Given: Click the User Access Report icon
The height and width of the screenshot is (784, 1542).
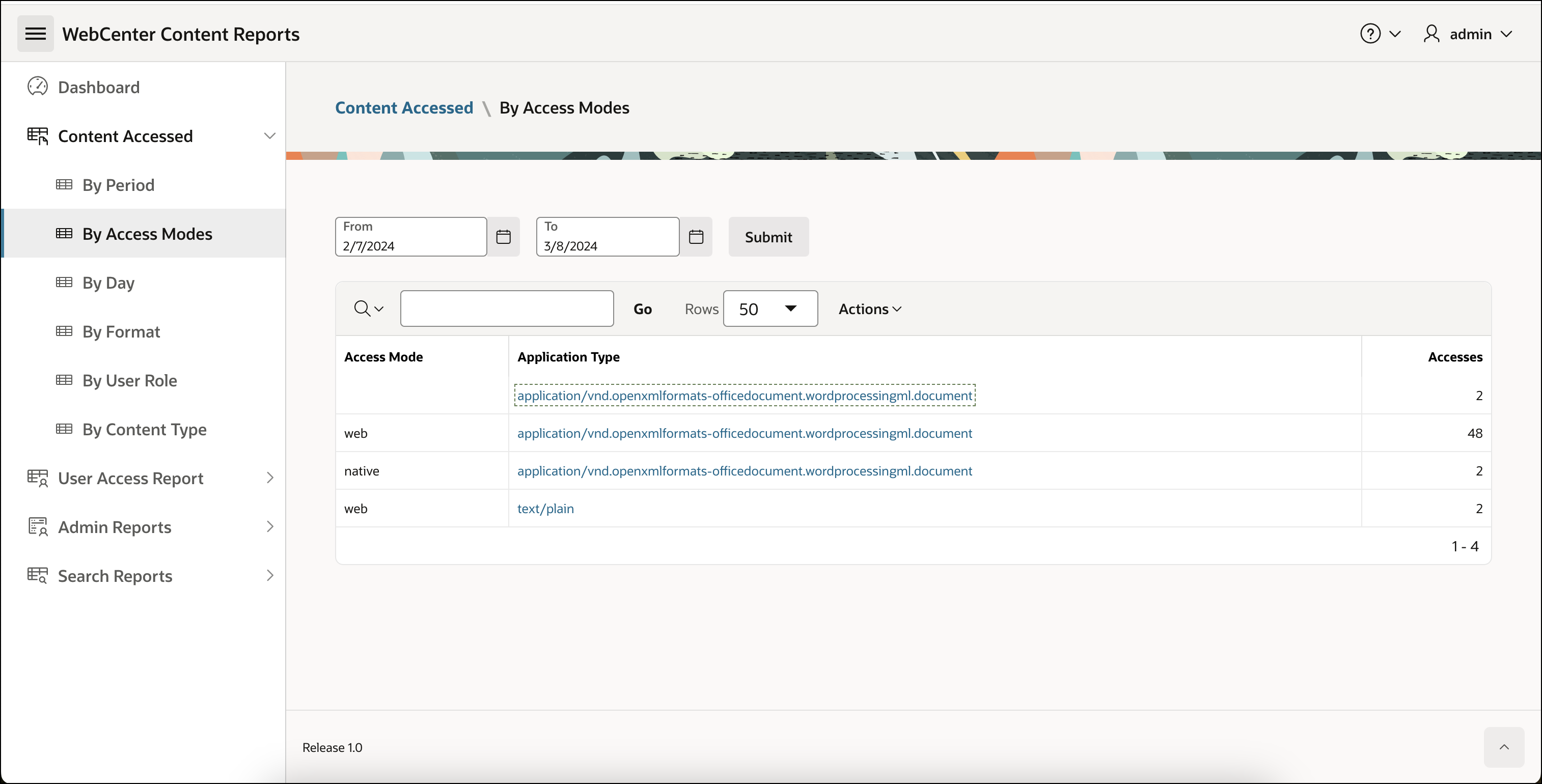Looking at the screenshot, I should (38, 478).
